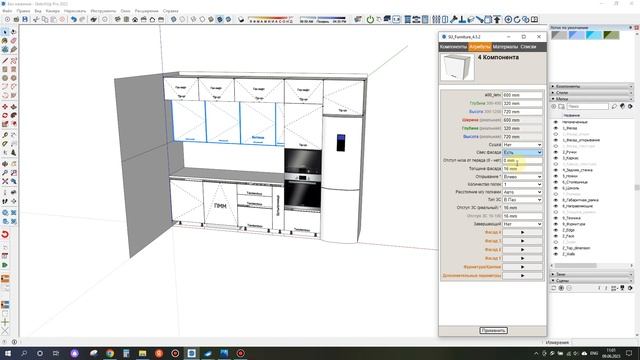The width and height of the screenshot is (640, 360).
Task: Switch to Front view house icon
Action: click(x=135, y=19)
